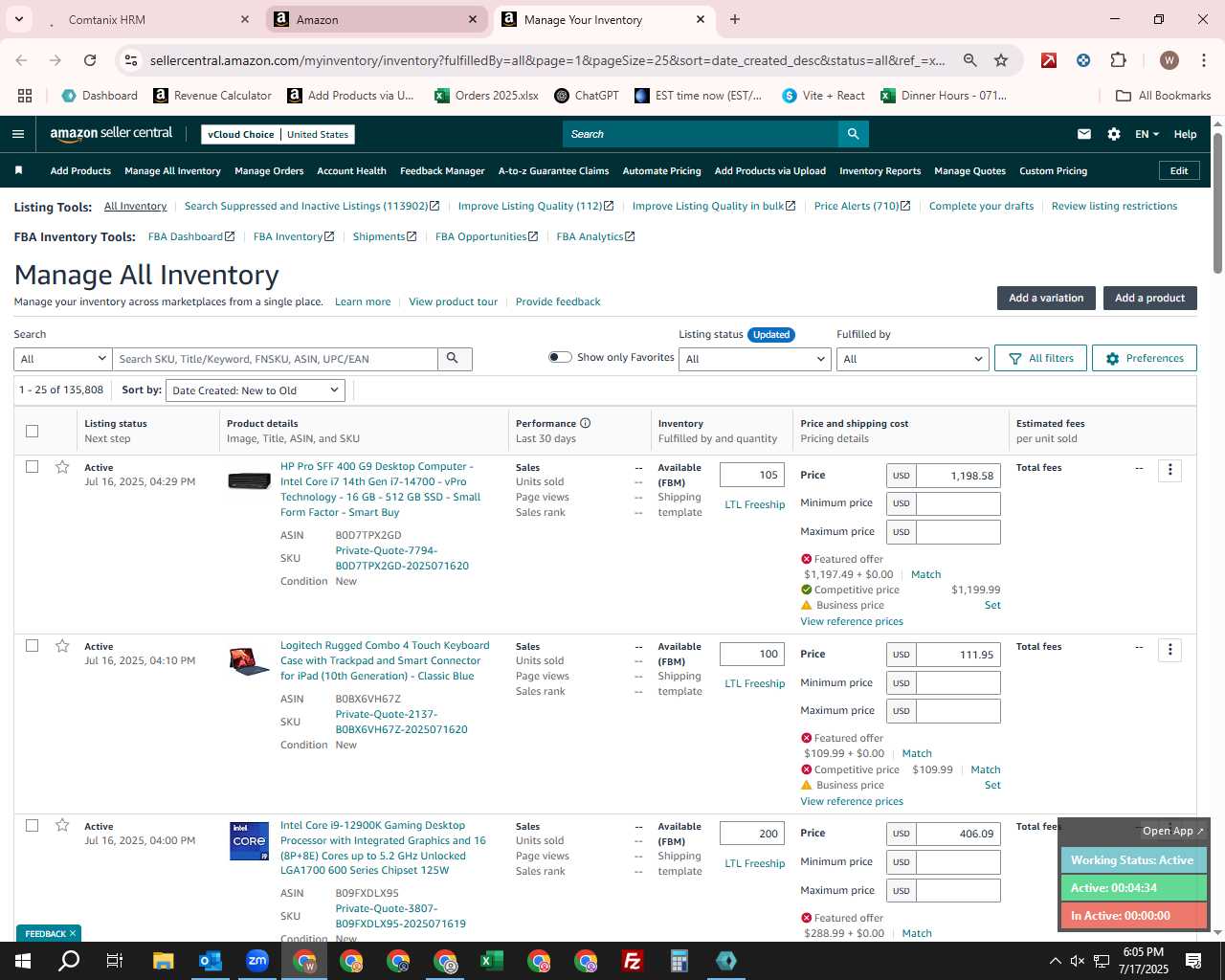Click the Add a variation button

click(x=1046, y=298)
